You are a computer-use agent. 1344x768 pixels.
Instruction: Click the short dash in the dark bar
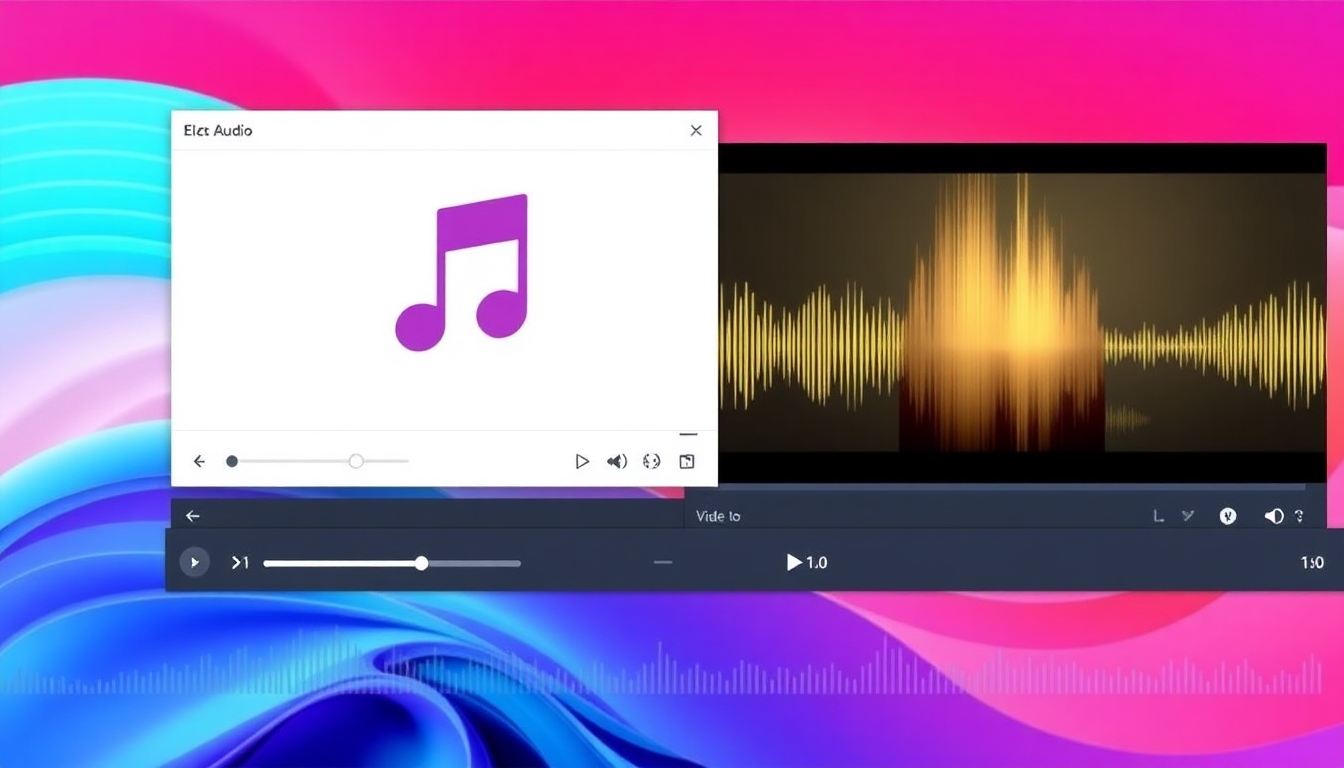pos(663,562)
